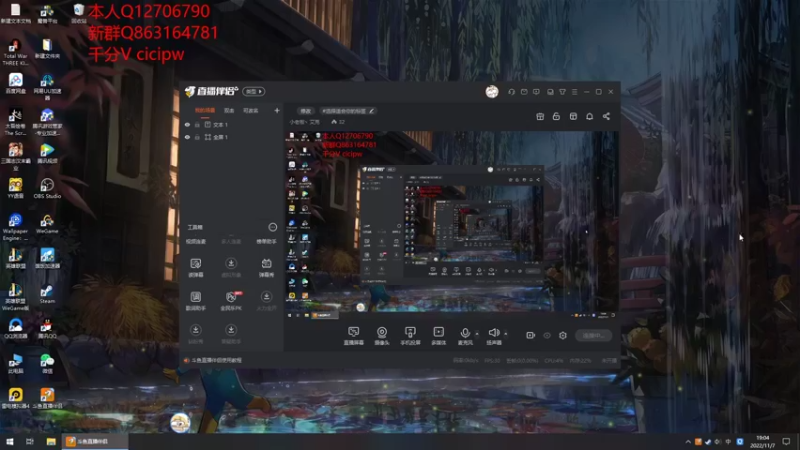This screenshot has height=450, width=800.
Task: Edit the stream tag with pencil field
Action: tap(348, 111)
